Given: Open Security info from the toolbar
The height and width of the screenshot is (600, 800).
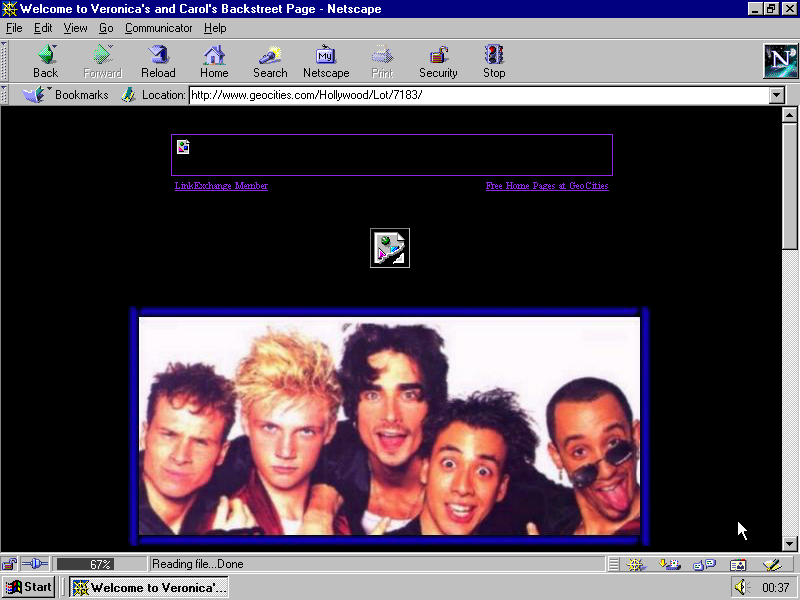Looking at the screenshot, I should point(438,61).
